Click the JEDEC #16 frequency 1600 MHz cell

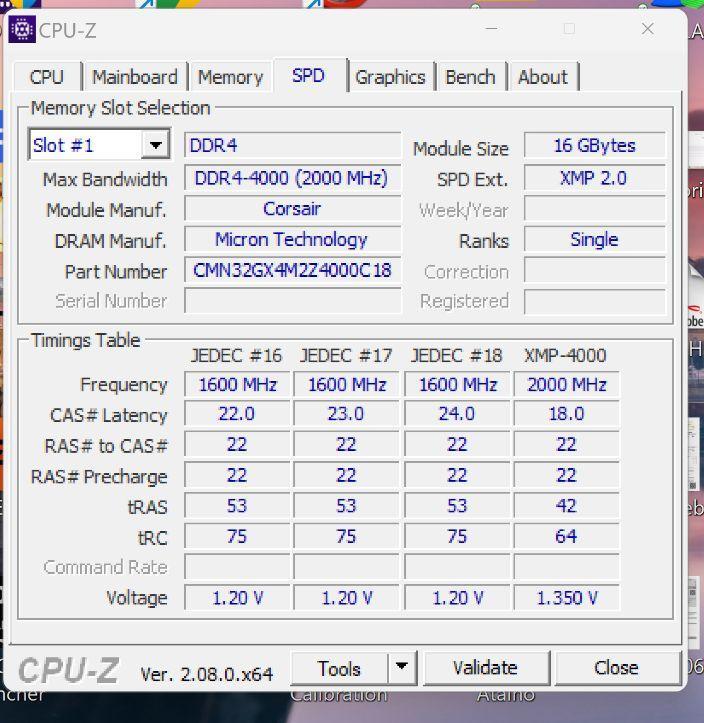click(x=237, y=385)
